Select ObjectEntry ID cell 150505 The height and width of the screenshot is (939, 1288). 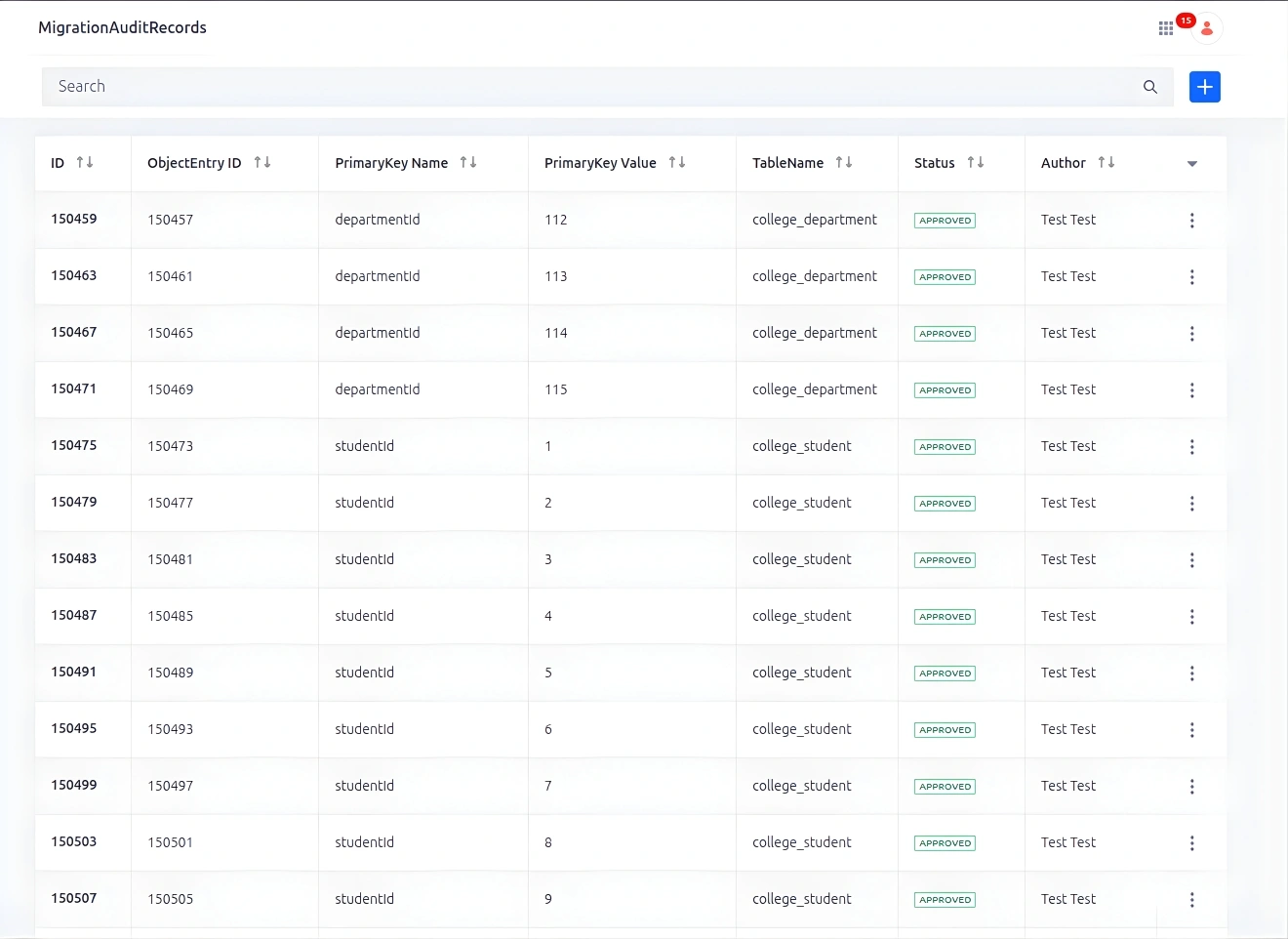point(171,899)
